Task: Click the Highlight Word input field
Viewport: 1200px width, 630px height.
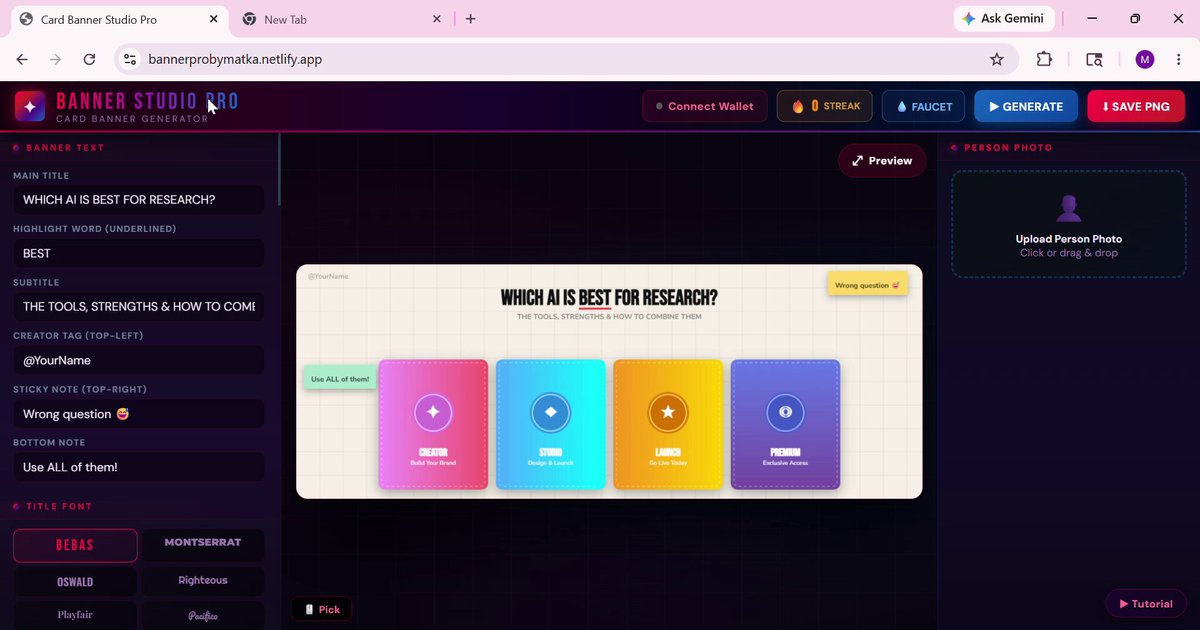Action: tap(139, 253)
